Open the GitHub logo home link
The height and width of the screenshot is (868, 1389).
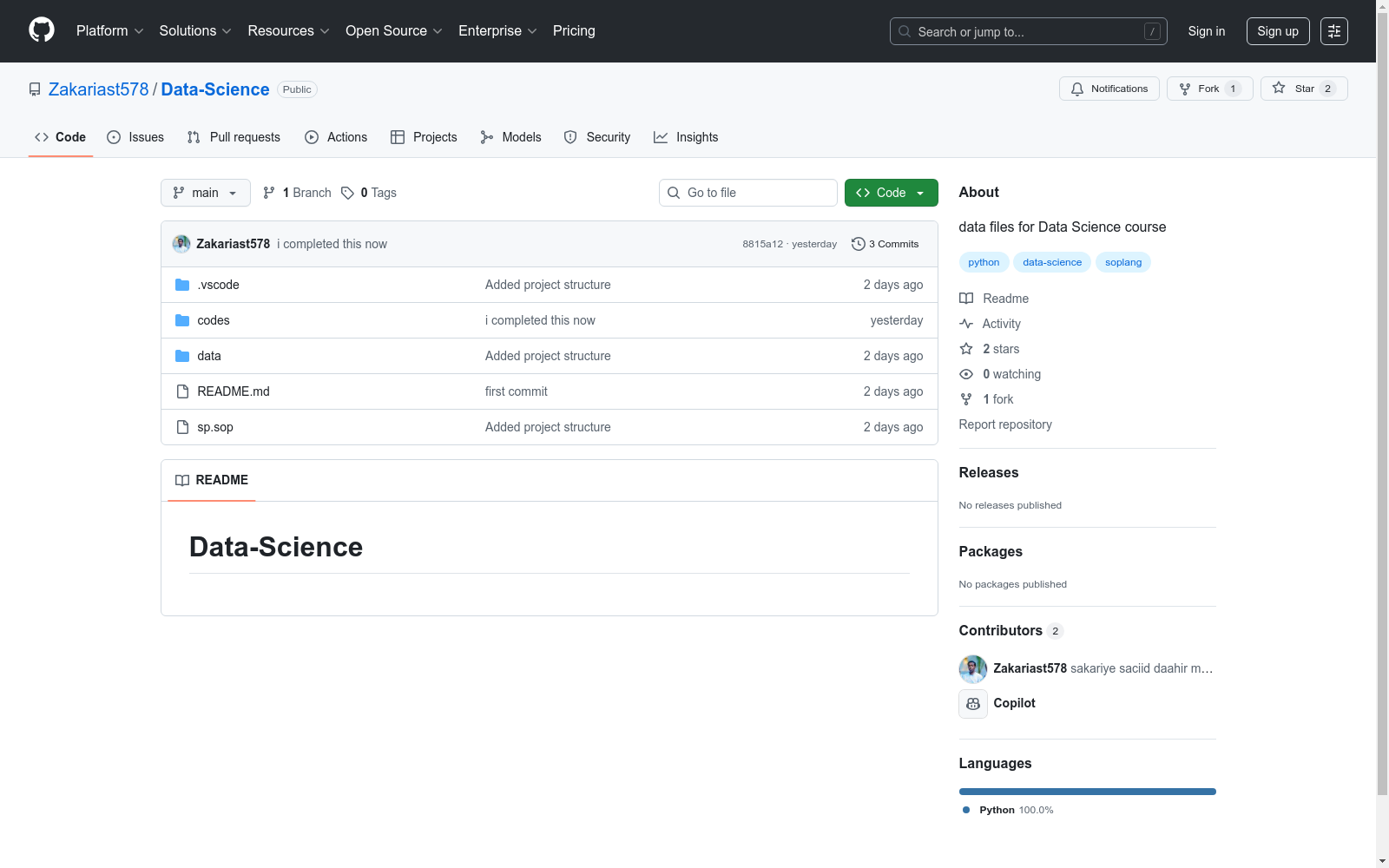pos(42,30)
